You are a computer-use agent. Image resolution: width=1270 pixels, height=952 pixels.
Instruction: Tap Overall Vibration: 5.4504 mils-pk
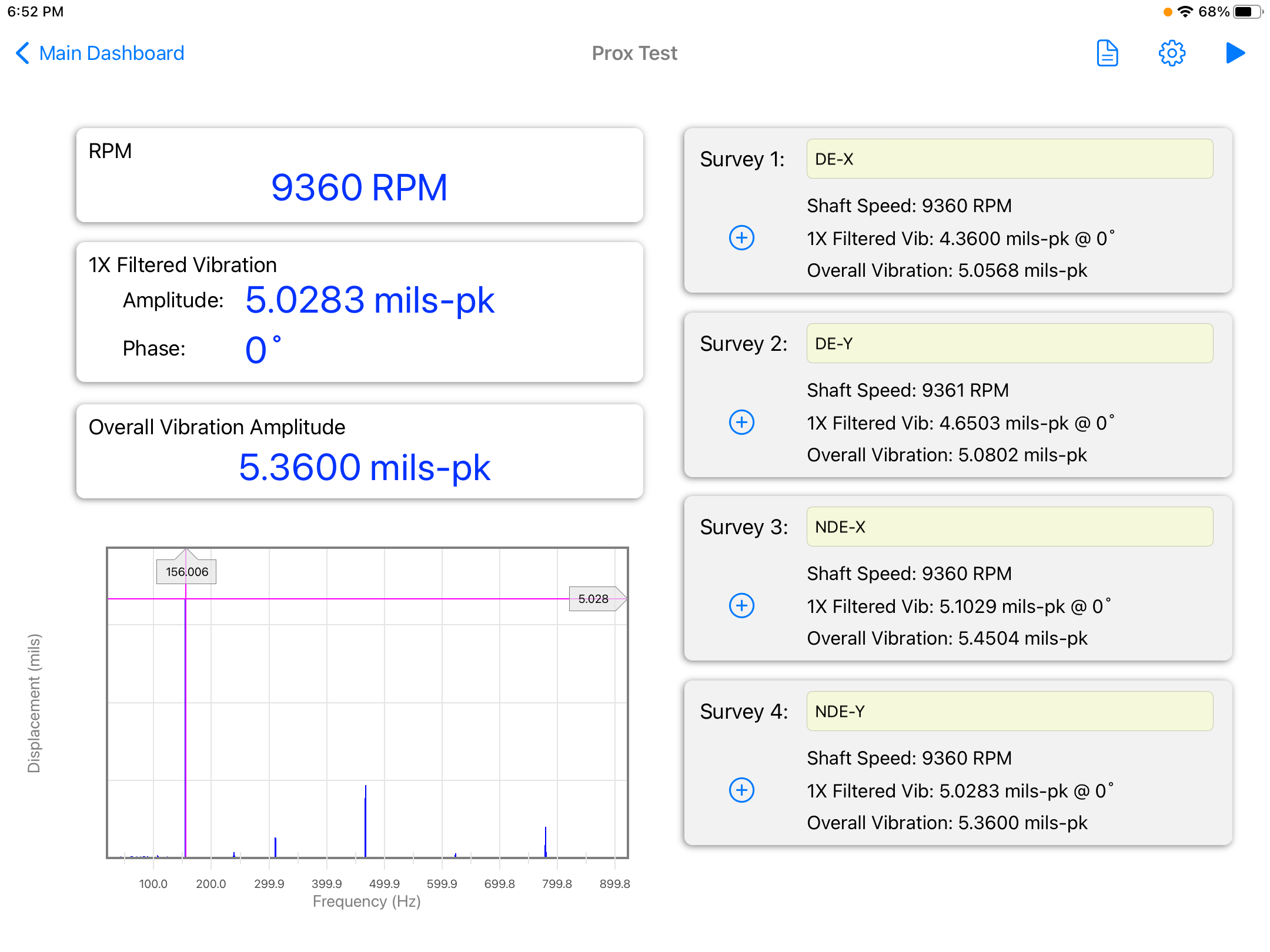point(947,638)
